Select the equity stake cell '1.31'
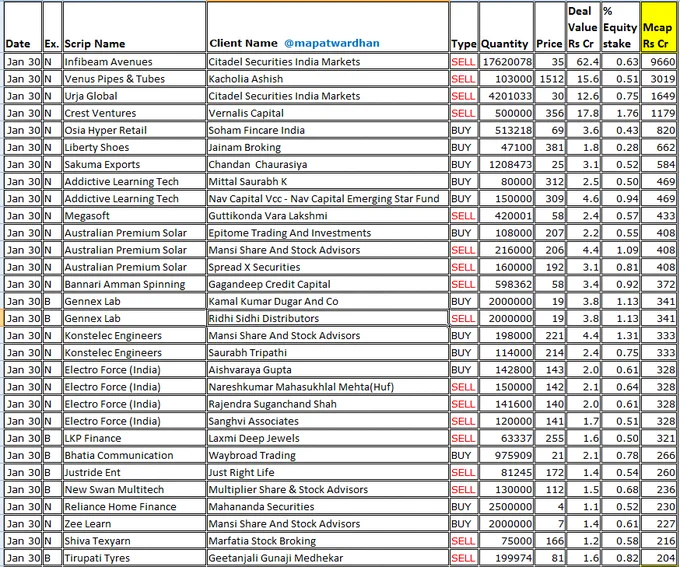 (x=620, y=335)
